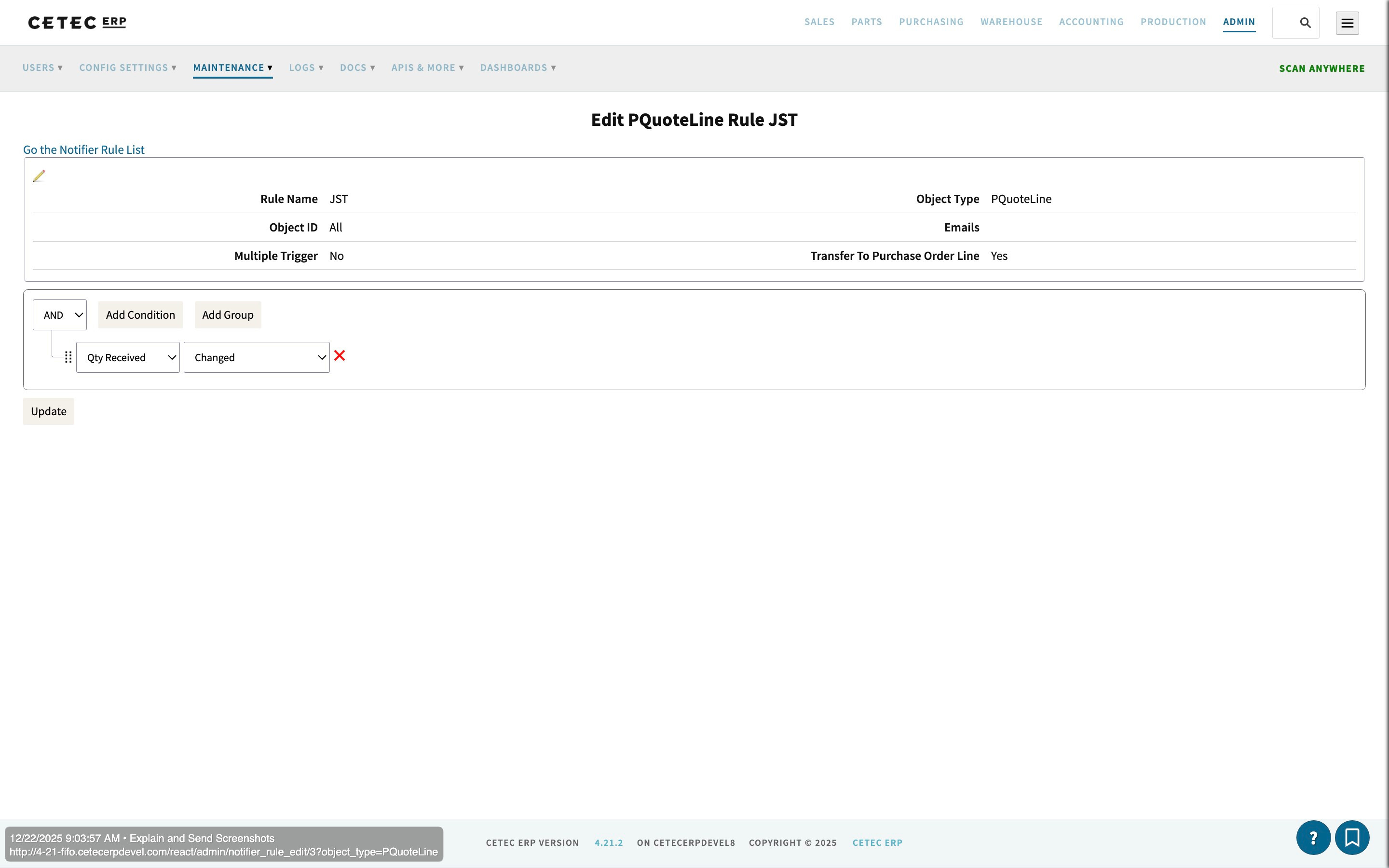Open the Purchasing tab
This screenshot has height=868, width=1389.
[x=930, y=22]
